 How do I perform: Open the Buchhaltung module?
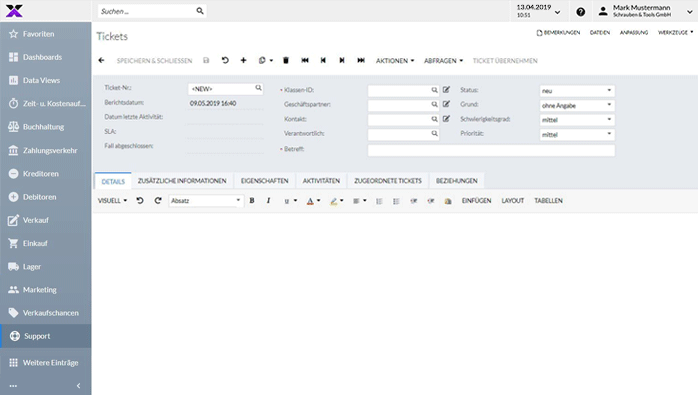[45, 127]
